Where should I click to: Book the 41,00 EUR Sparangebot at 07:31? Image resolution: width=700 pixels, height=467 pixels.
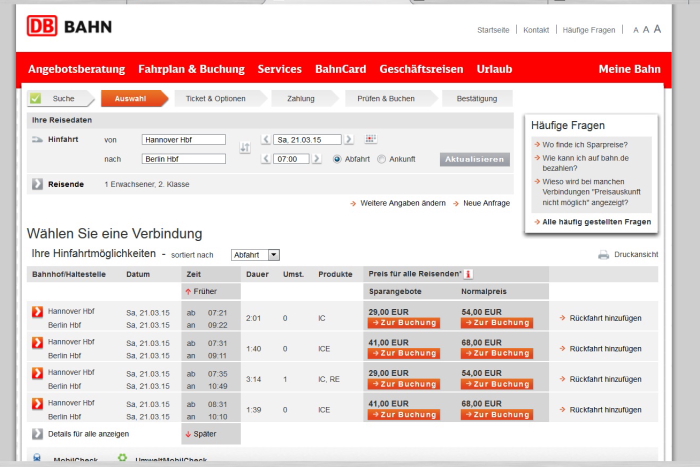coord(403,353)
